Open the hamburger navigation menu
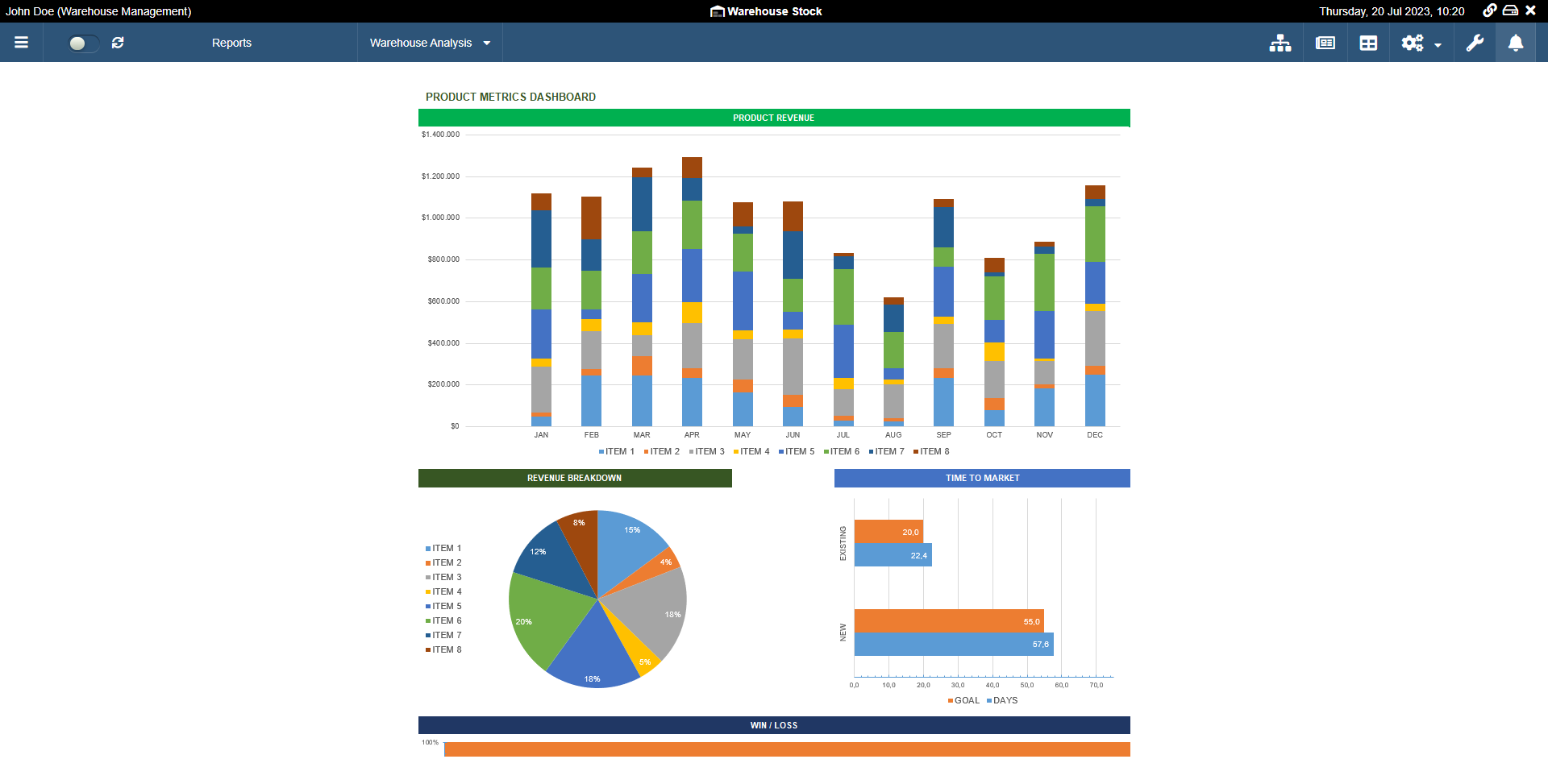Image resolution: width=1548 pixels, height=784 pixels. click(22, 43)
